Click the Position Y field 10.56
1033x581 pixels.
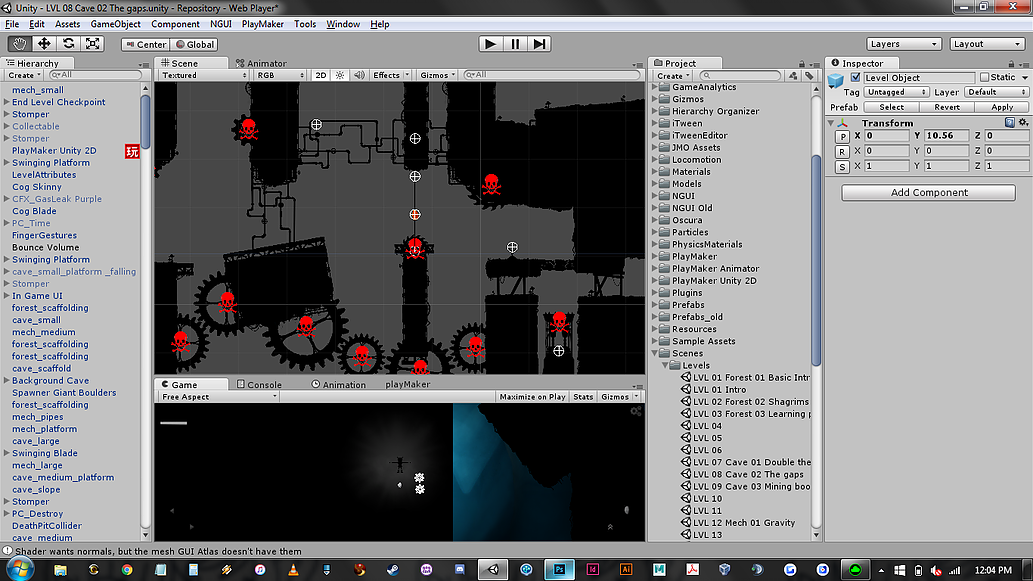pos(947,136)
